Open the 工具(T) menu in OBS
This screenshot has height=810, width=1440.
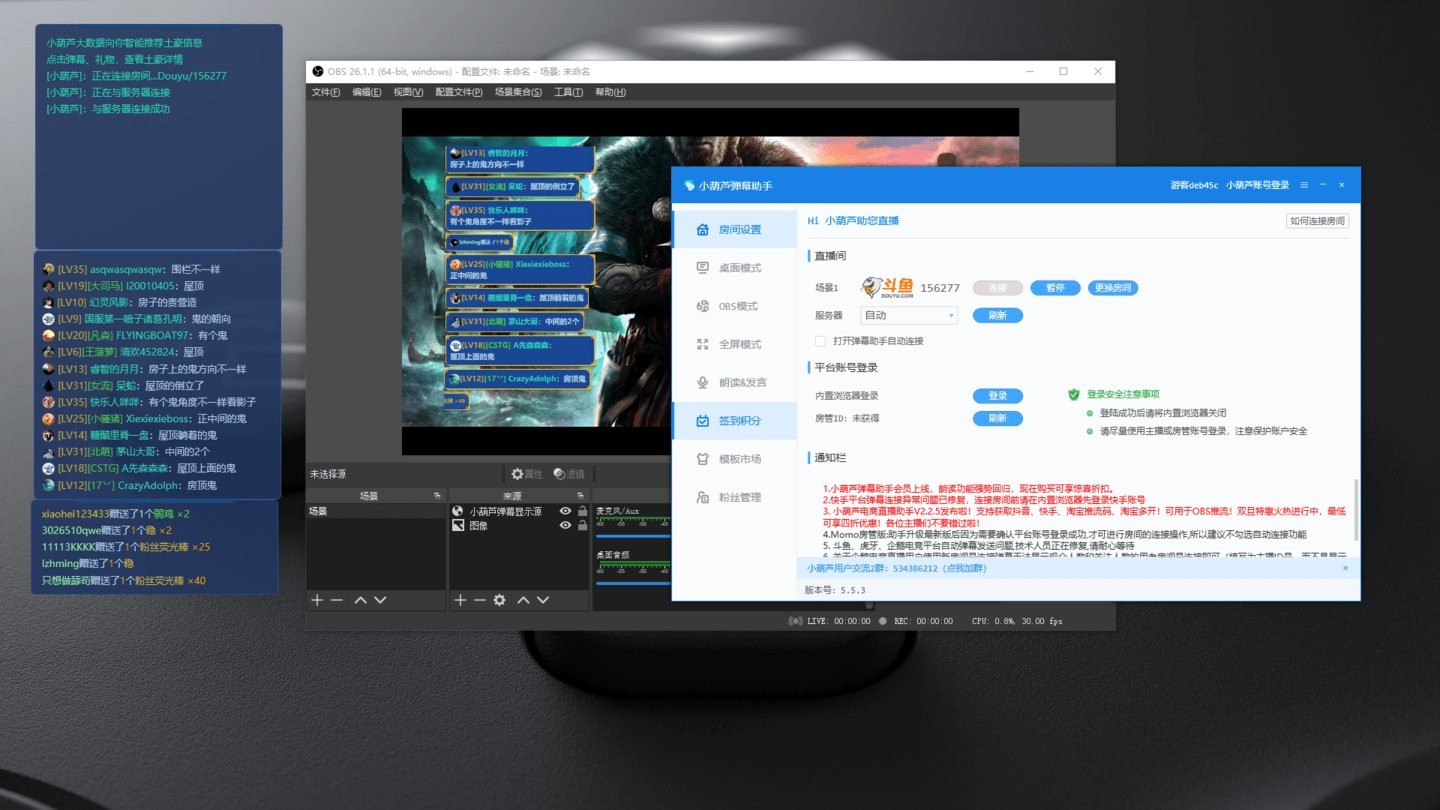pos(568,92)
